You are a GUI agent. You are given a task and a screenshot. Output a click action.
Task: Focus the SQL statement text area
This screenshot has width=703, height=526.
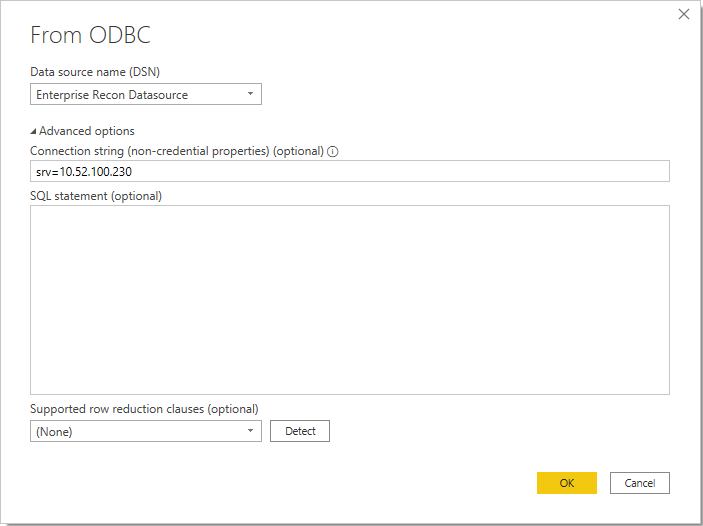tap(349, 300)
